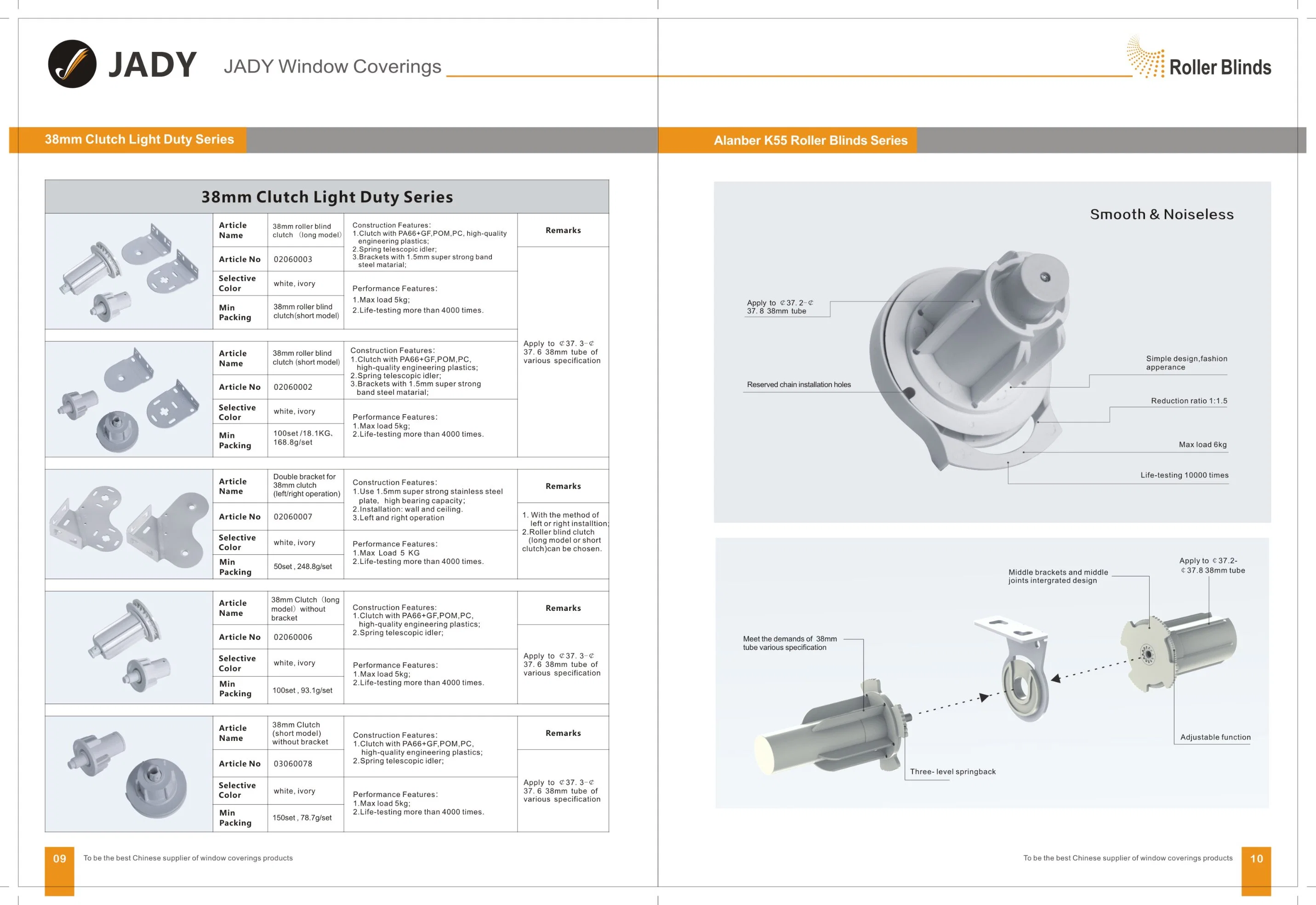1316x905 pixels.
Task: Click 'Double bracket for 38mm clutch' article name
Action: click(x=306, y=485)
